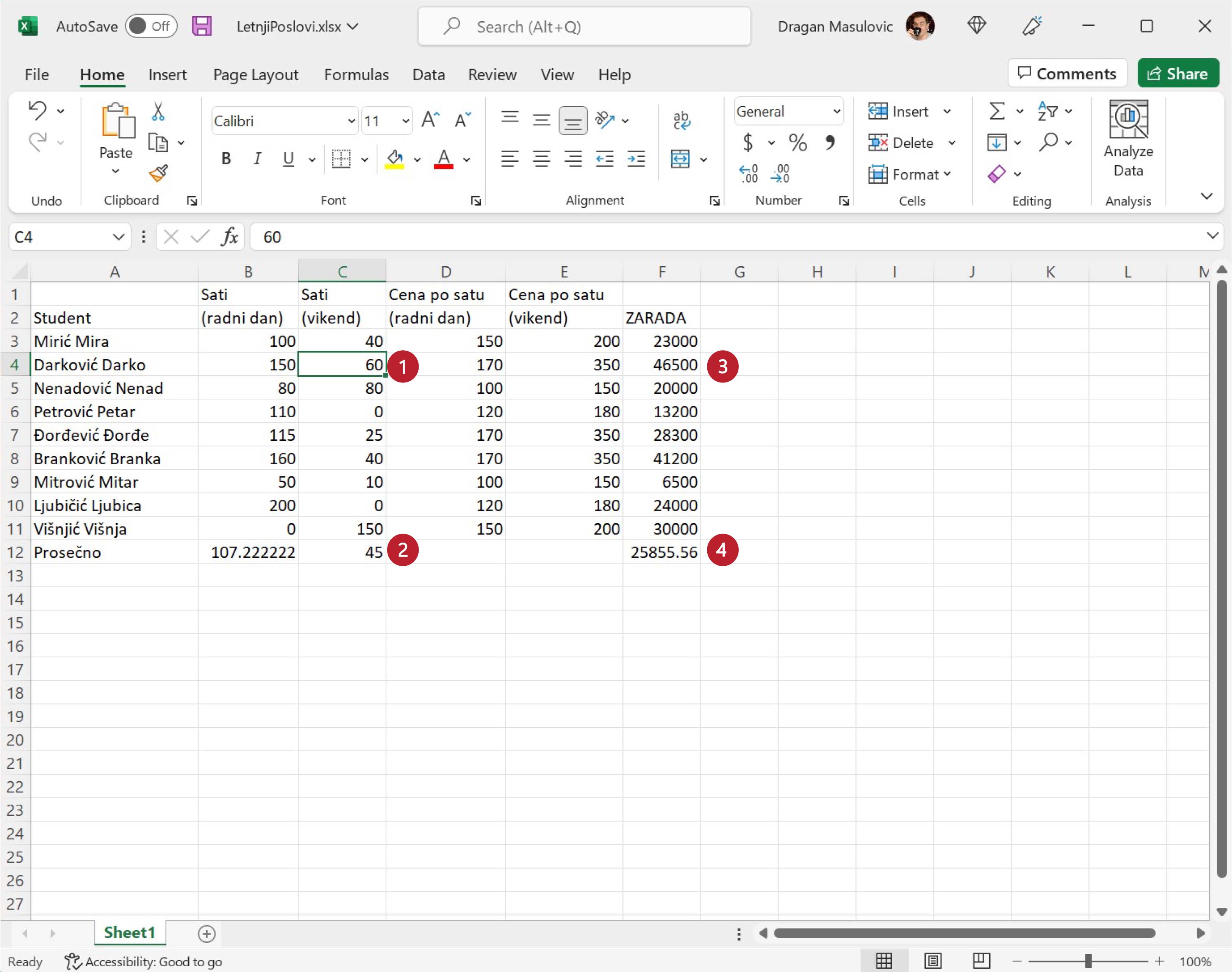Screen dimensions: 1232x972
Task: Click the Format Painter brush icon
Action: (158, 173)
